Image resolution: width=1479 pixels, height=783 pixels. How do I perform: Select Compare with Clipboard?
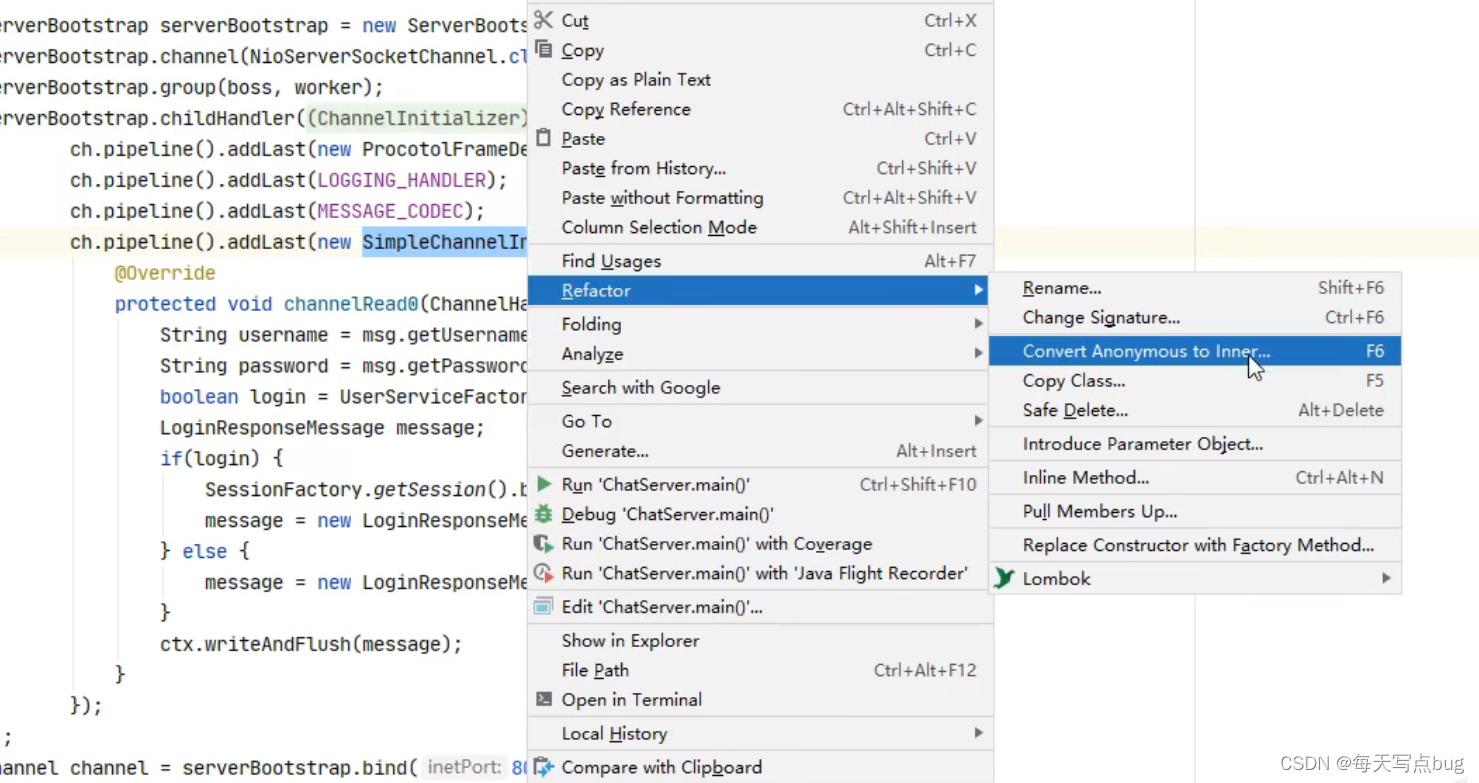(760, 767)
